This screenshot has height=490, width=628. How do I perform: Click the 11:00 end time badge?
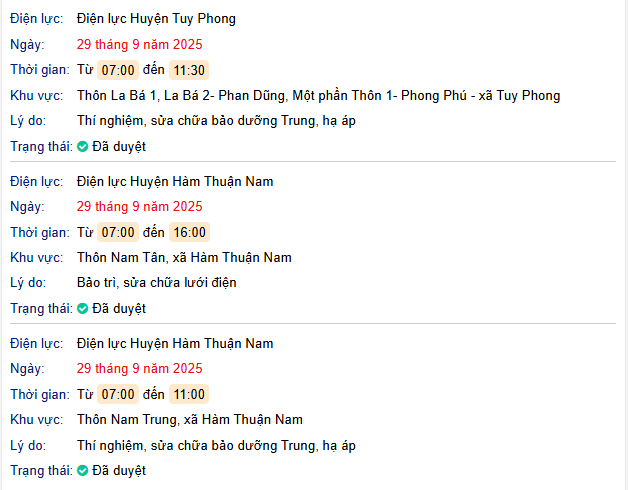[189, 394]
